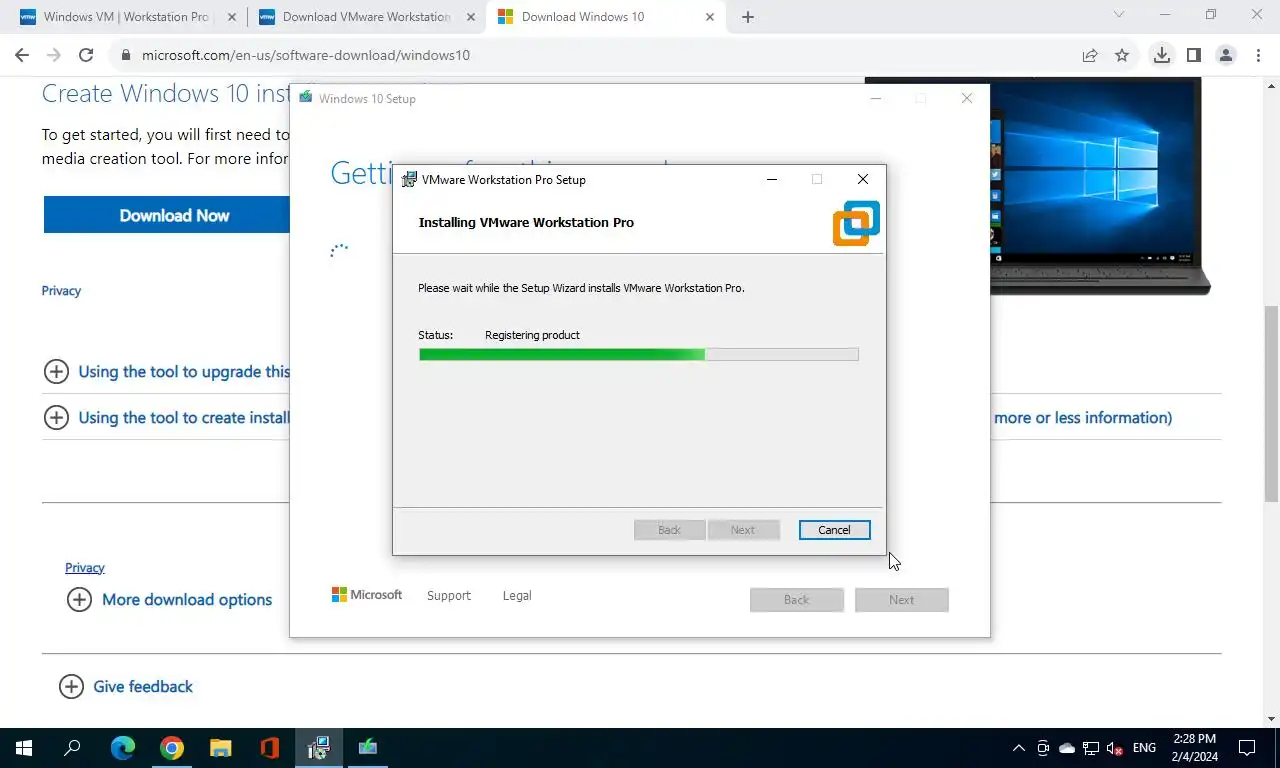1280x768 pixels.
Task: Click the muted volume tray icon
Action: tap(1115, 748)
